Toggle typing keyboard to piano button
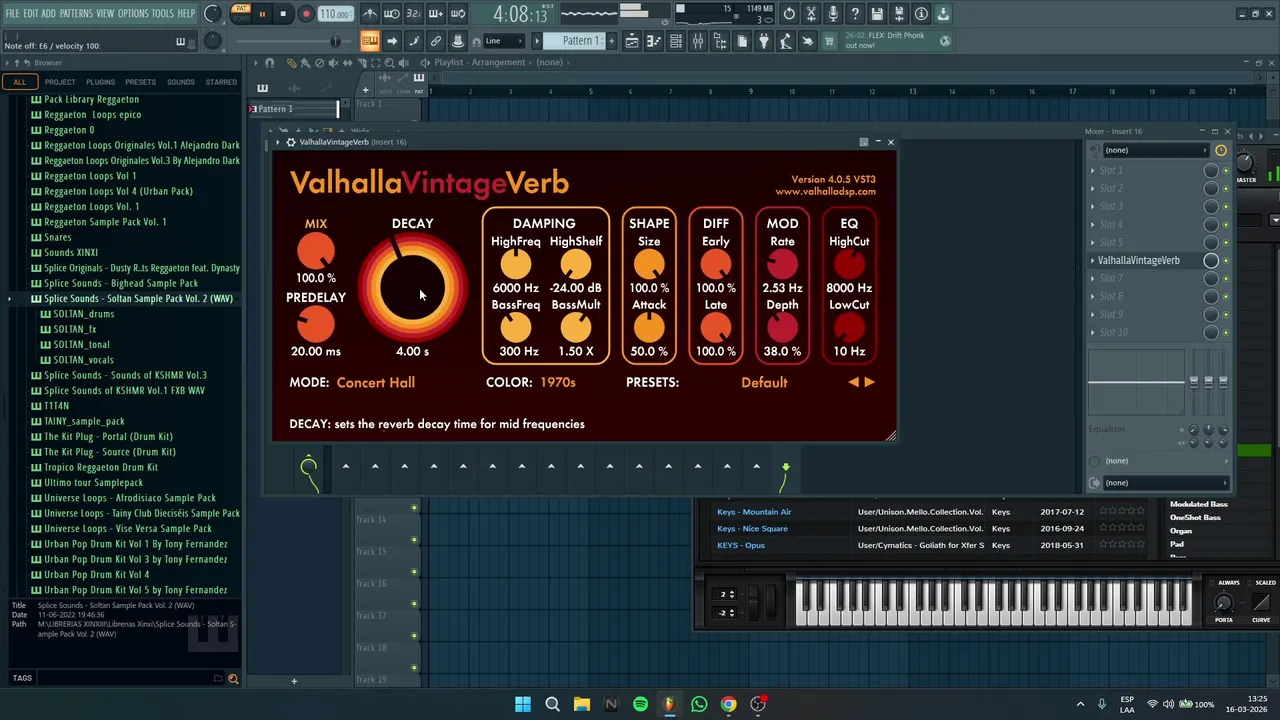This screenshot has width=1280, height=720. pyautogui.click(x=370, y=41)
